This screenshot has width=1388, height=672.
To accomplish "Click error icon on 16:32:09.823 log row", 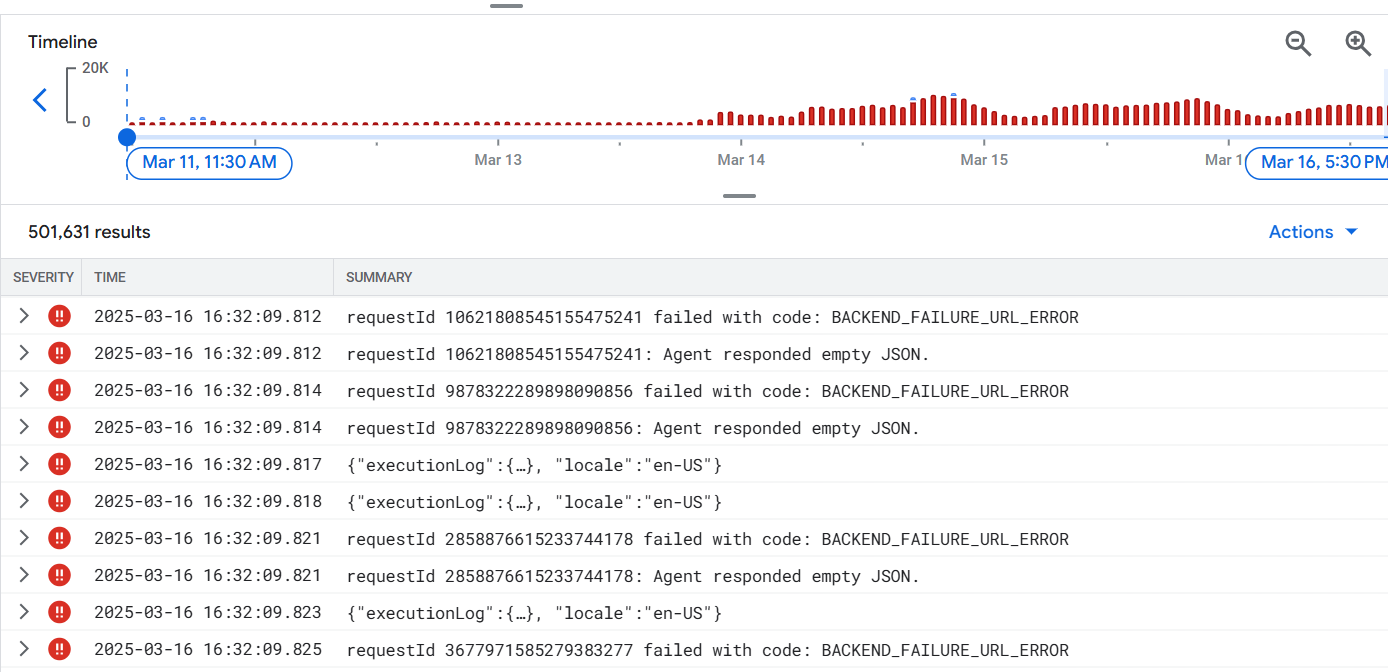I will click(x=60, y=613).
